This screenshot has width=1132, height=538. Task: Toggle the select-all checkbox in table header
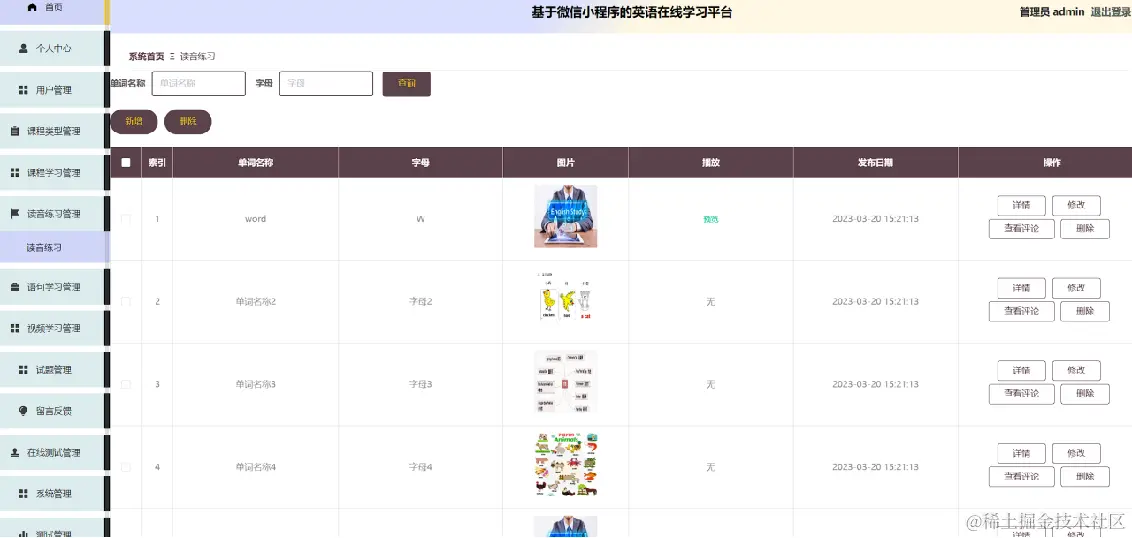tap(126, 162)
